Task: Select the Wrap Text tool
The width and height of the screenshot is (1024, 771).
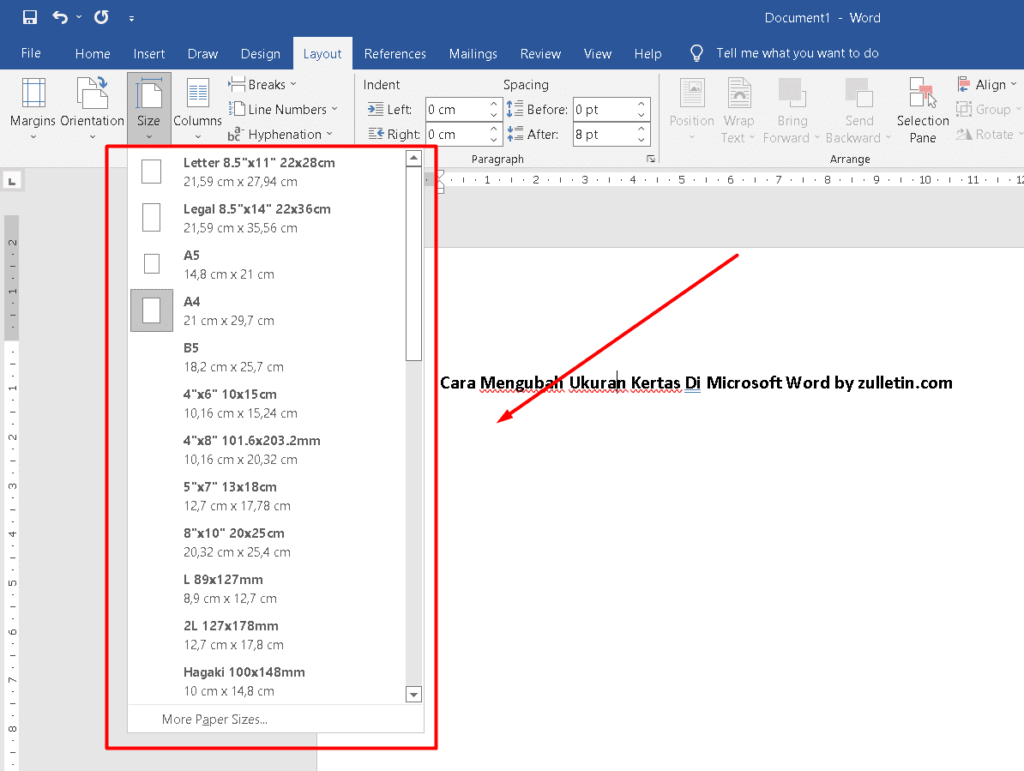Action: pyautogui.click(x=739, y=107)
